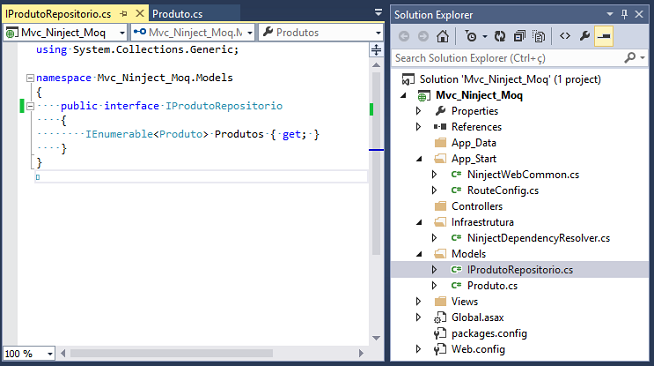Select the IProdutoRepositorio.cs editor tab
This screenshot has width=654, height=366.
click(x=58, y=14)
